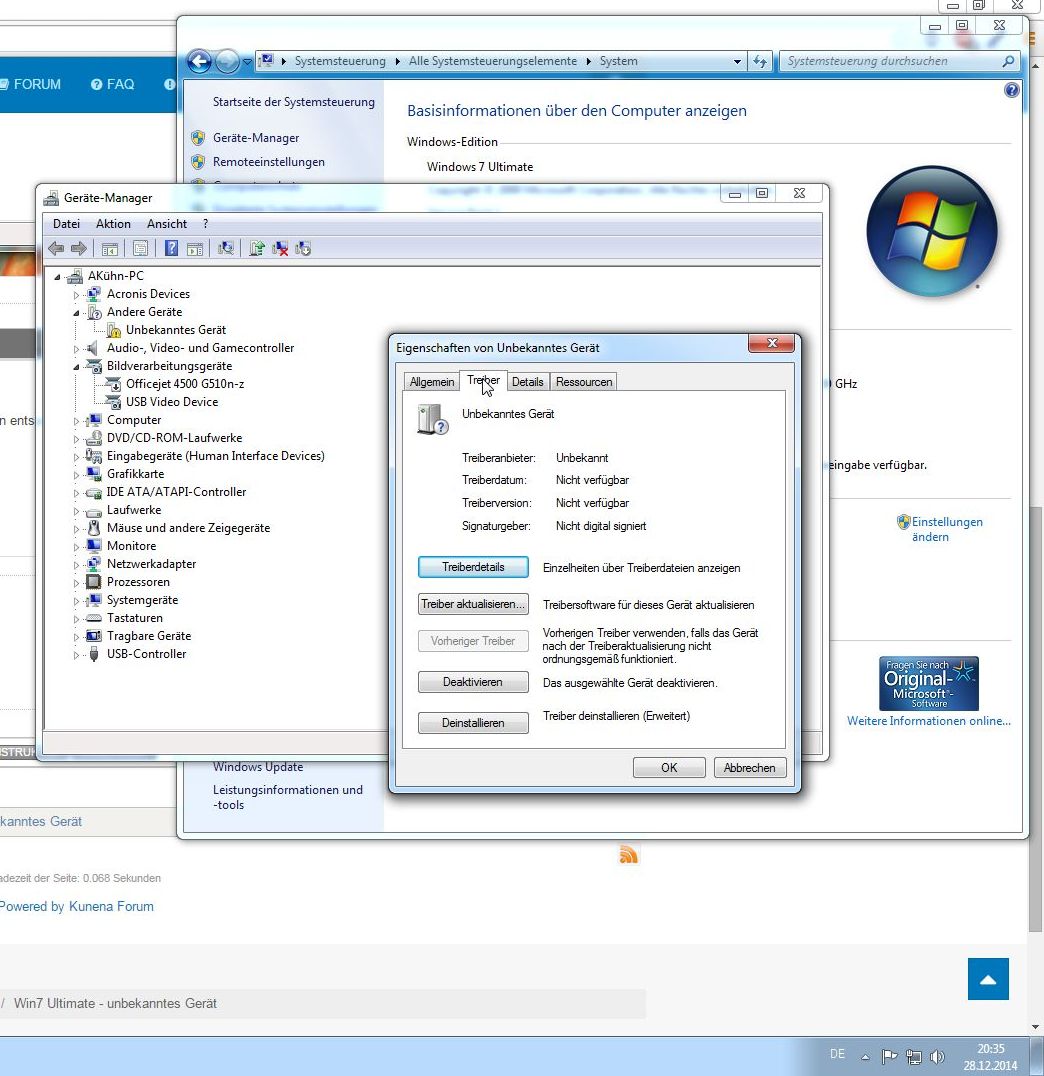Viewport: 1044px width, 1076px height.
Task: Toggle the console tree pane toolbar icon
Action: 110,248
